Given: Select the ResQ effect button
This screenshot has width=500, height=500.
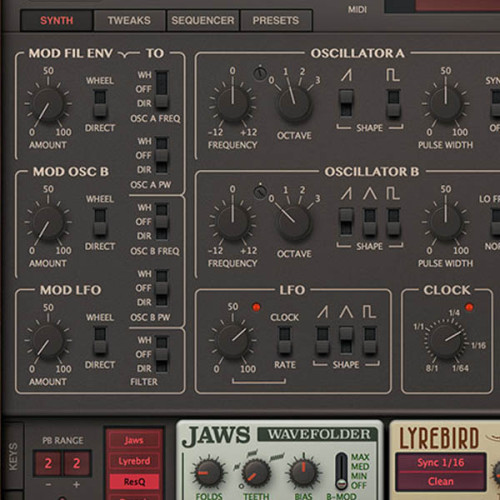Looking at the screenshot, I should (134, 482).
